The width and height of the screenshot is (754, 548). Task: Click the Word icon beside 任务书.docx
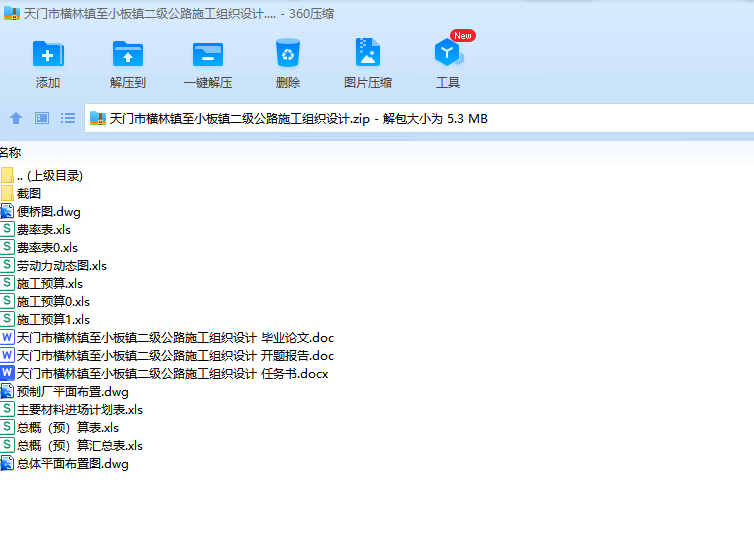coord(7,373)
